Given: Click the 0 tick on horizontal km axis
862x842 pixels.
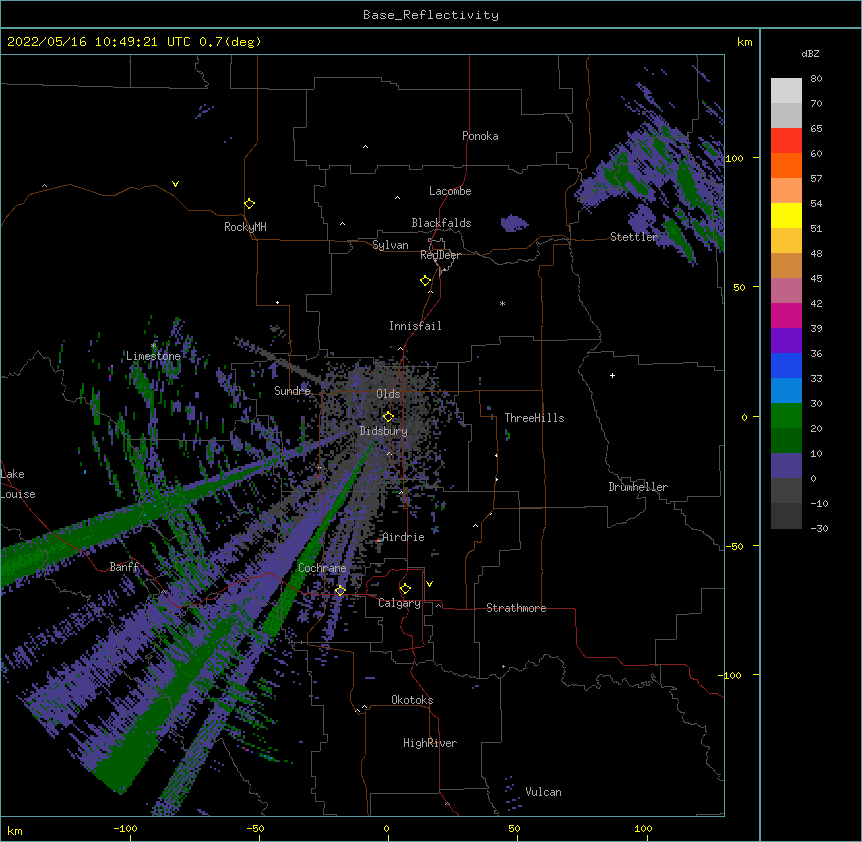Looking at the screenshot, I should point(386,829).
